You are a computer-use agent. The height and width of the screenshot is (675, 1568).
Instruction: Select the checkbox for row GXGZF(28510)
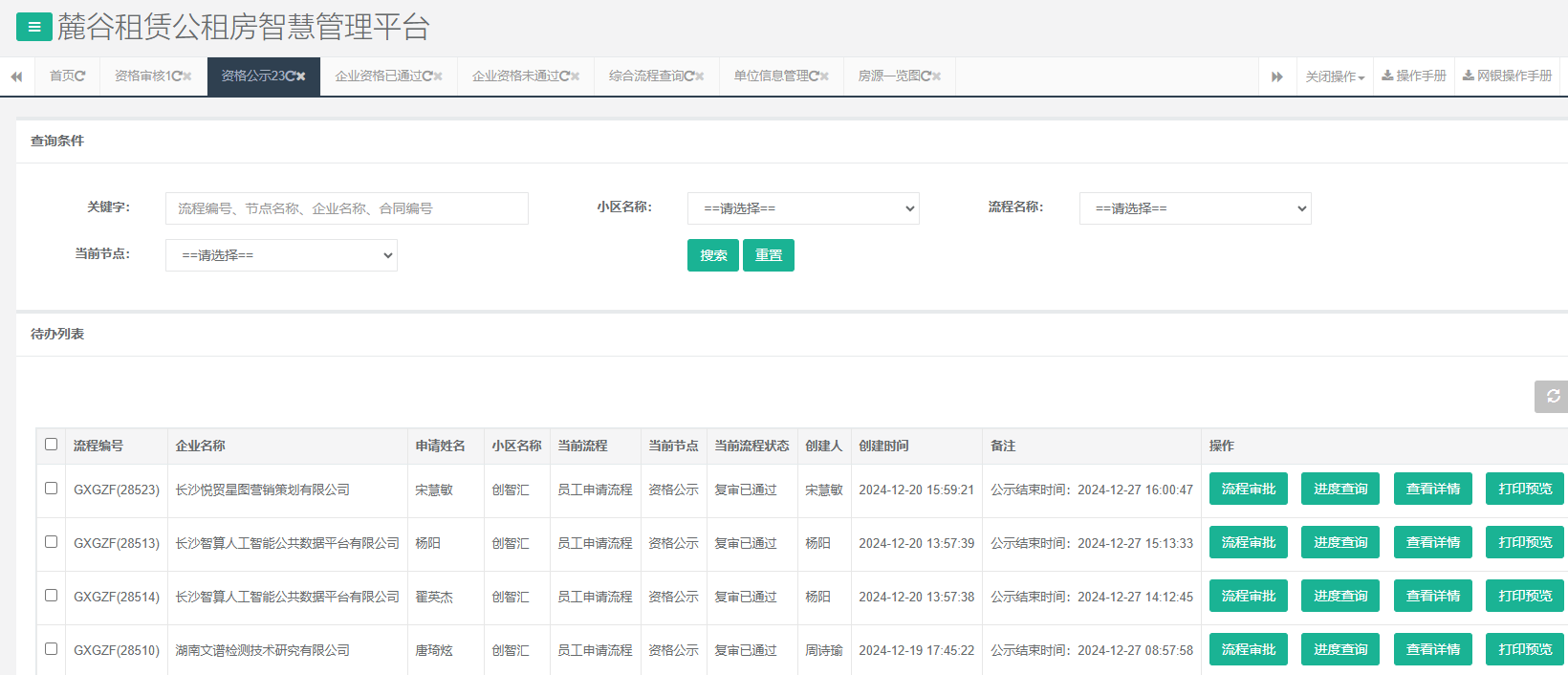click(x=52, y=649)
